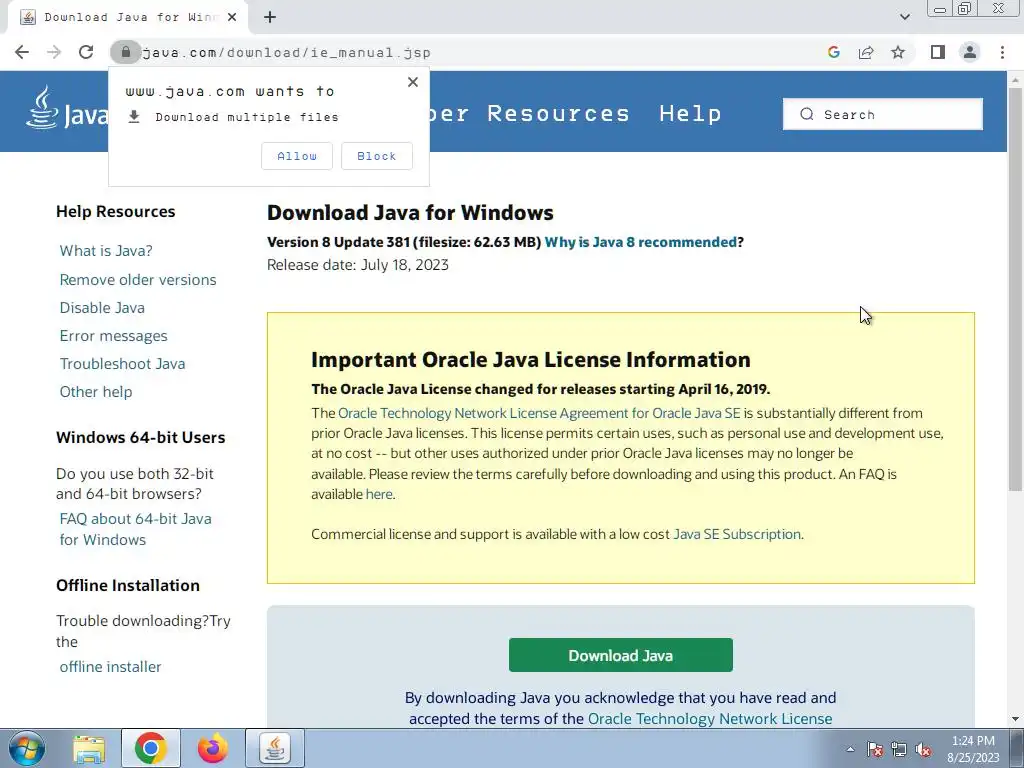Open the Windows Start button
Image resolution: width=1024 pixels, height=768 pixels.
click(26, 748)
